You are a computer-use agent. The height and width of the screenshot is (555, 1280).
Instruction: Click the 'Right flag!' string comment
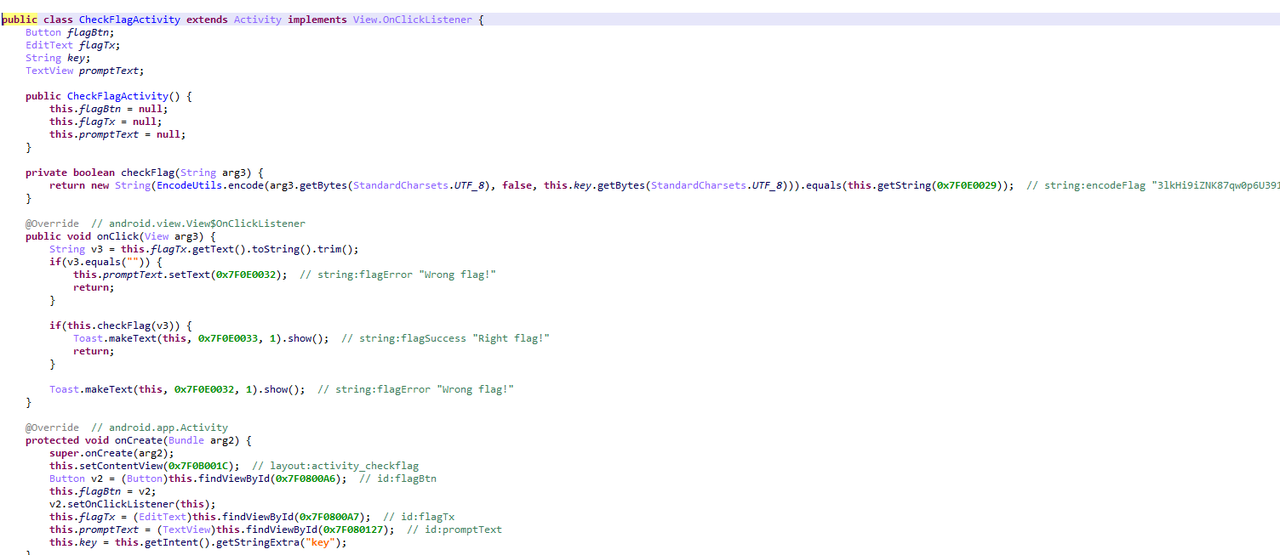coord(511,339)
